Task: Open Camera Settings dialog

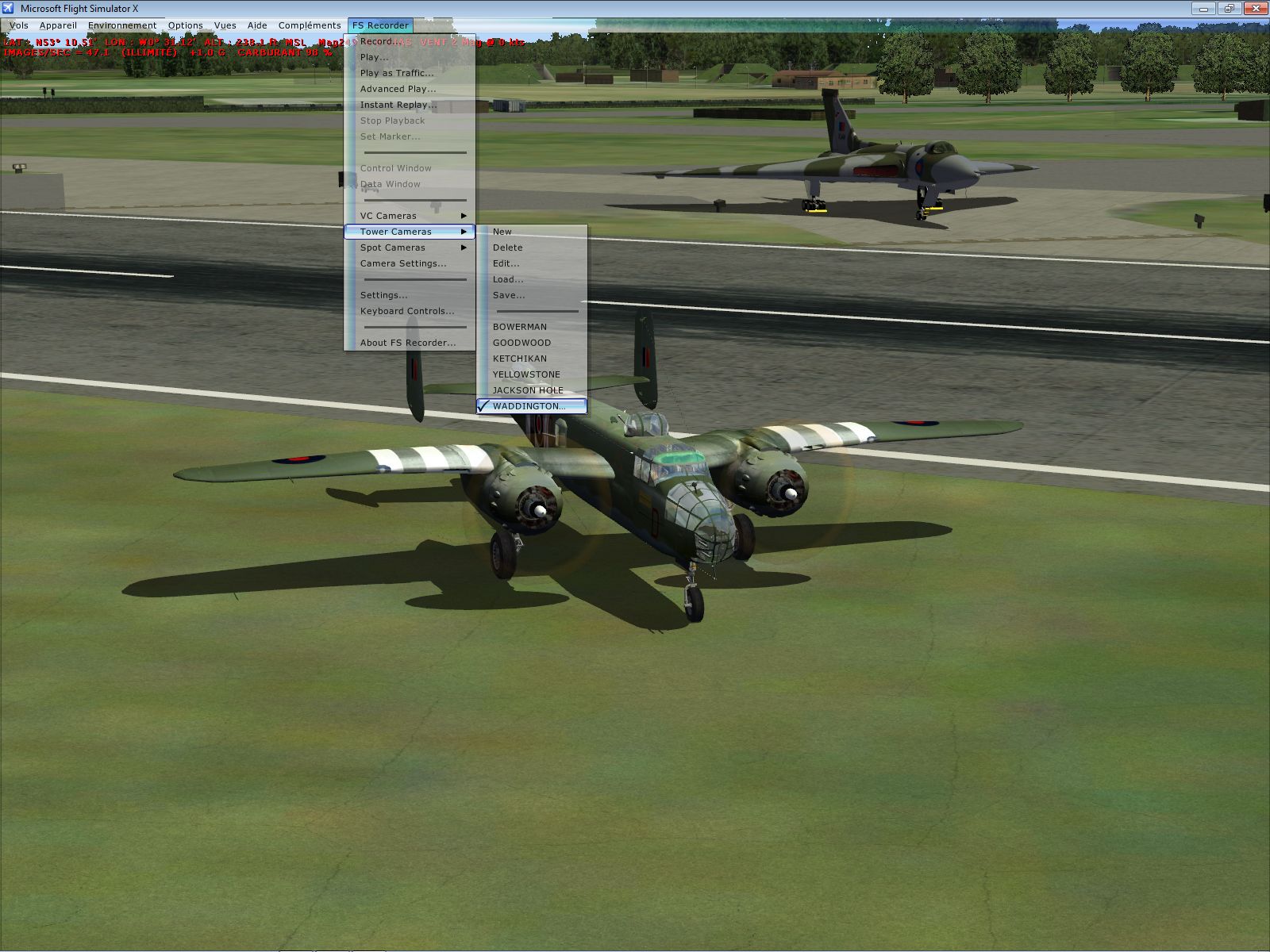Action: (x=402, y=263)
